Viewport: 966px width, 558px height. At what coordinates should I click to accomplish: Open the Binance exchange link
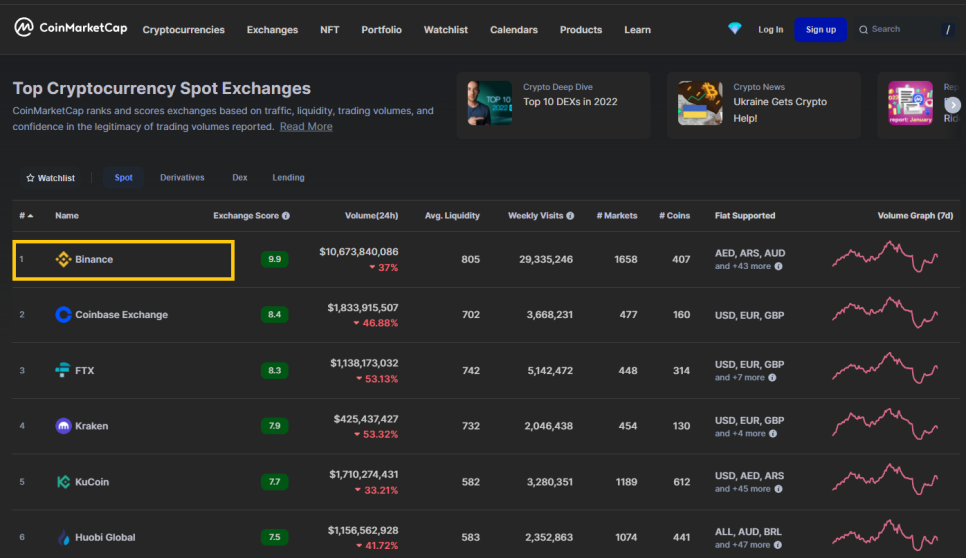coord(94,259)
